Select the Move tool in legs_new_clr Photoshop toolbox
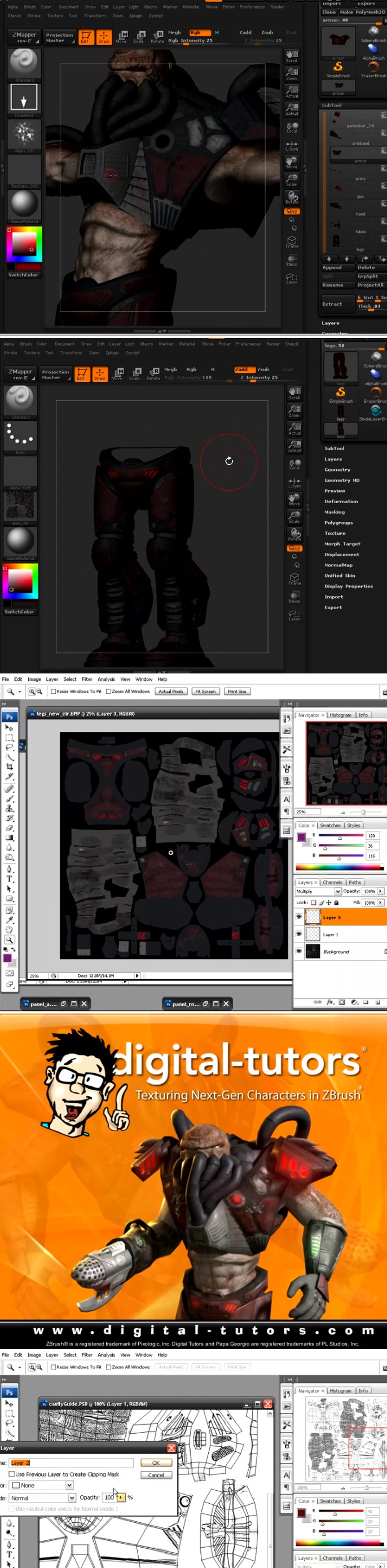The image size is (387, 1568). tap(9, 728)
